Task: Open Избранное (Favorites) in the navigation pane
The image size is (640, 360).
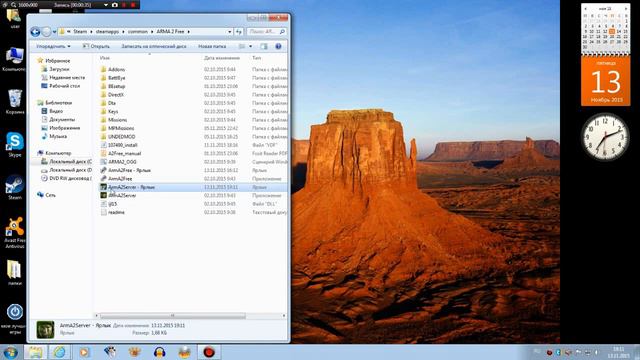Action: [x=58, y=60]
